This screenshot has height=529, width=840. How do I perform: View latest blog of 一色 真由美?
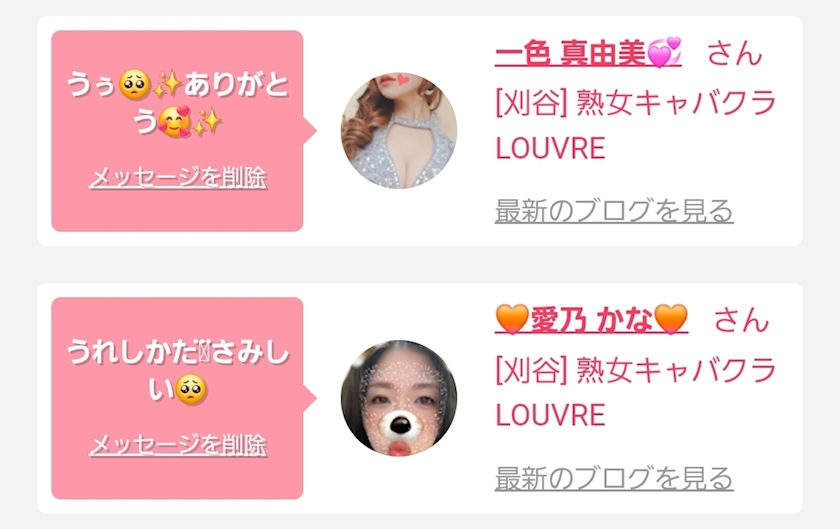pyautogui.click(x=614, y=211)
